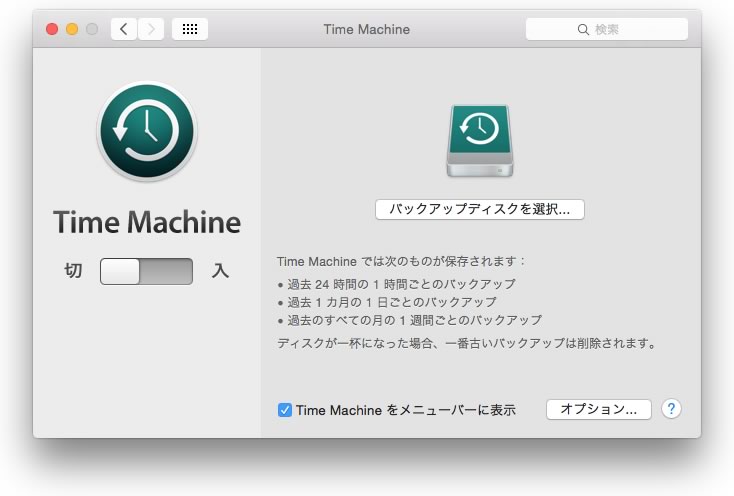Image resolution: width=734 pixels, height=496 pixels.
Task: Close the window with red button
Action: pyautogui.click(x=52, y=29)
